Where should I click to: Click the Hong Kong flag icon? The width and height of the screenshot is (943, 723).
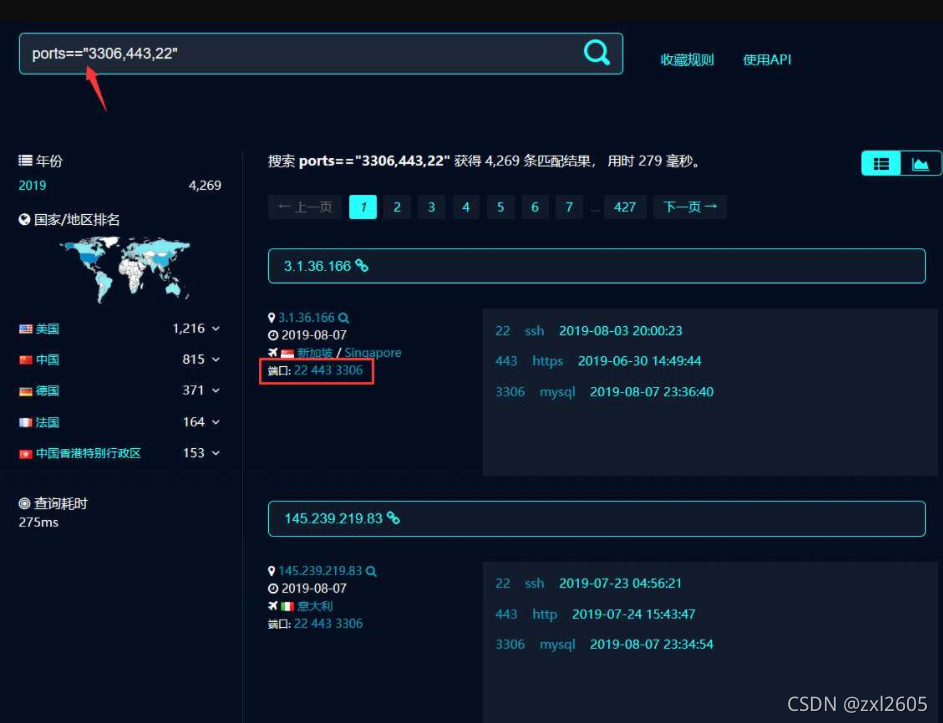pyautogui.click(x=25, y=454)
